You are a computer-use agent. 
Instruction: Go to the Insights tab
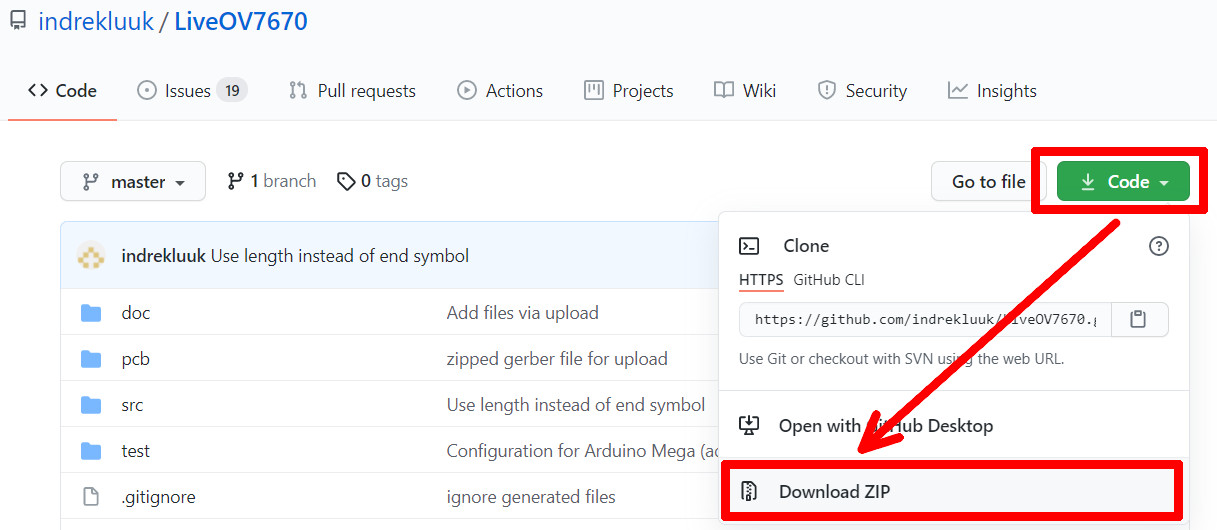click(x=992, y=91)
